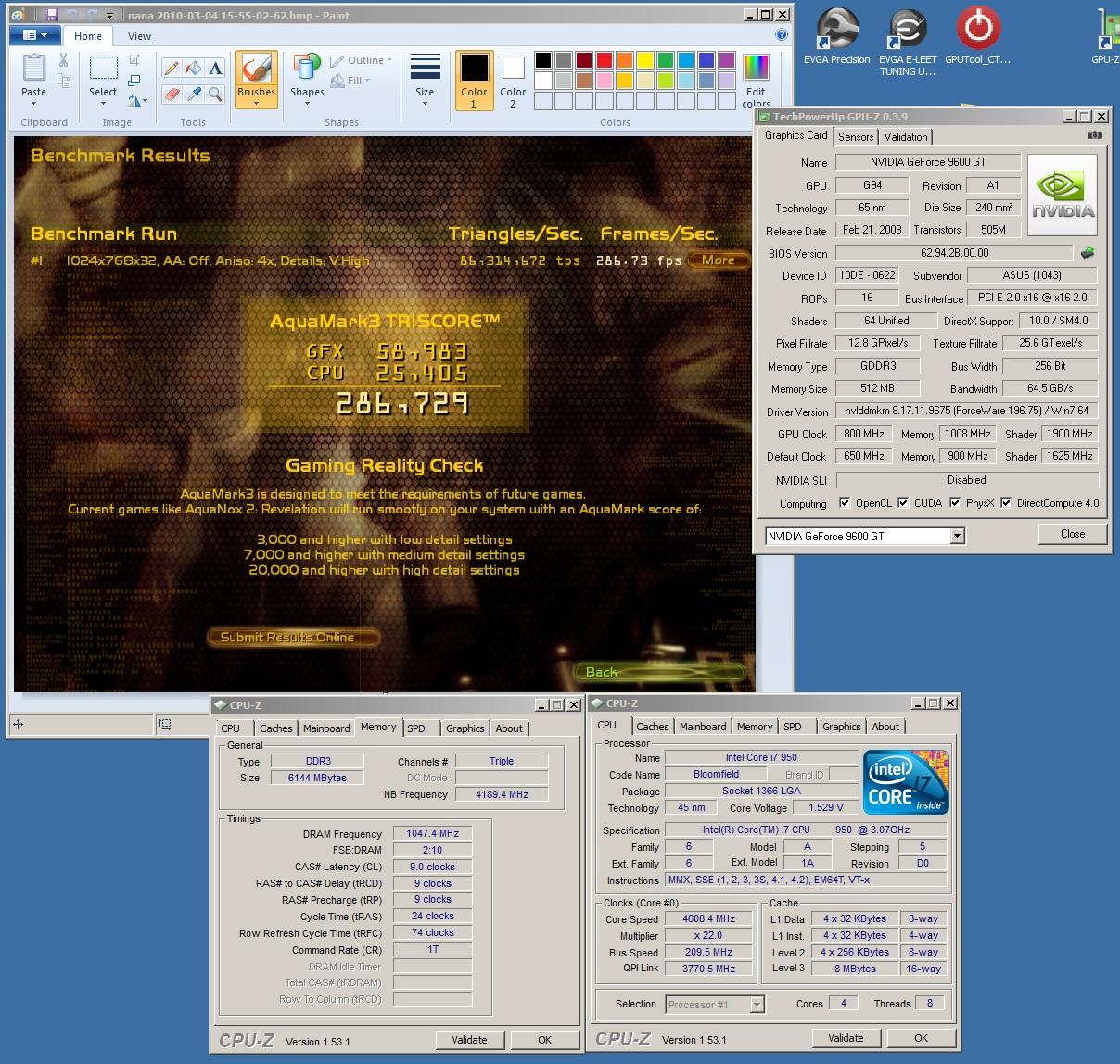Viewport: 1120px width, 1064px height.
Task: Select the Color 2 background swatch
Action: pos(513,80)
